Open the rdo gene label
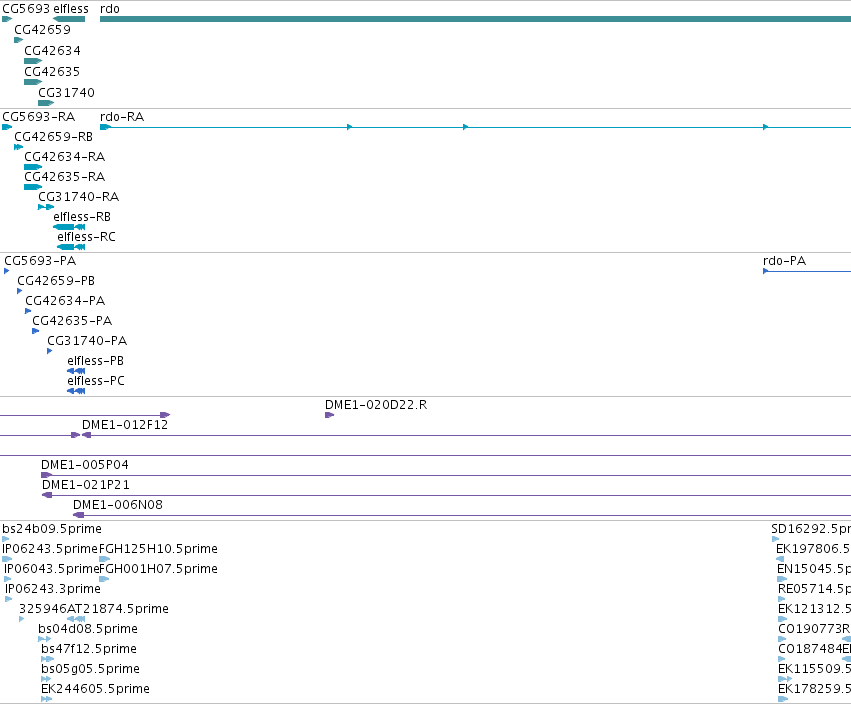The image size is (851, 704). 110,9
